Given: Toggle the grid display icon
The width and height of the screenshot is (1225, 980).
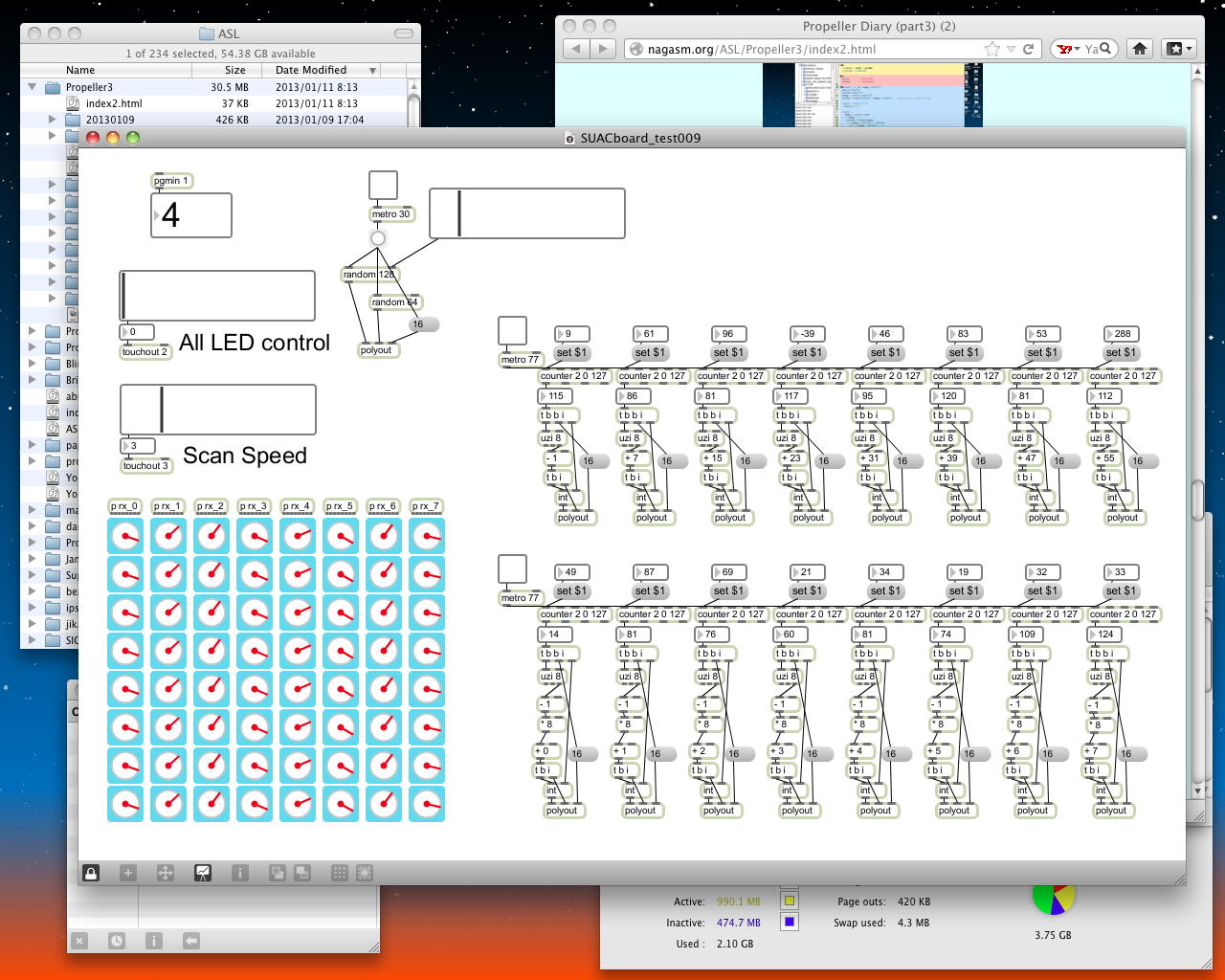Looking at the screenshot, I should (339, 873).
